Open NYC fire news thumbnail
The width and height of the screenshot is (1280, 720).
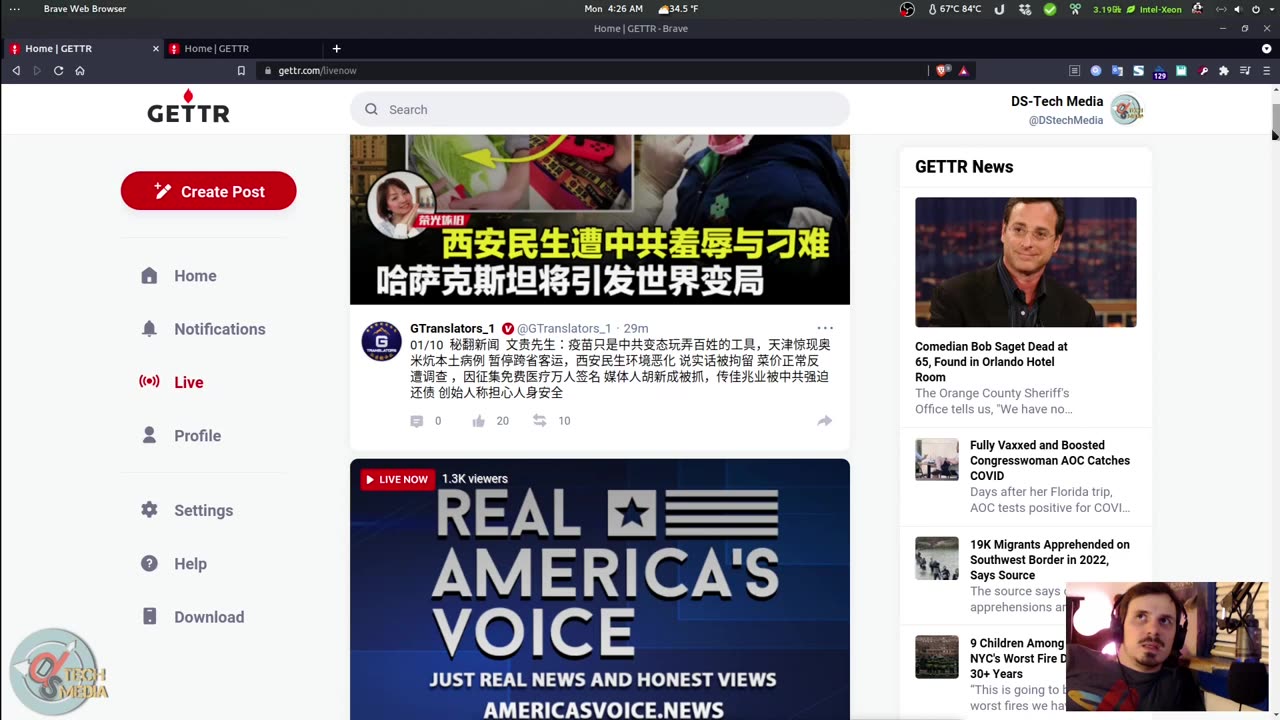click(937, 657)
